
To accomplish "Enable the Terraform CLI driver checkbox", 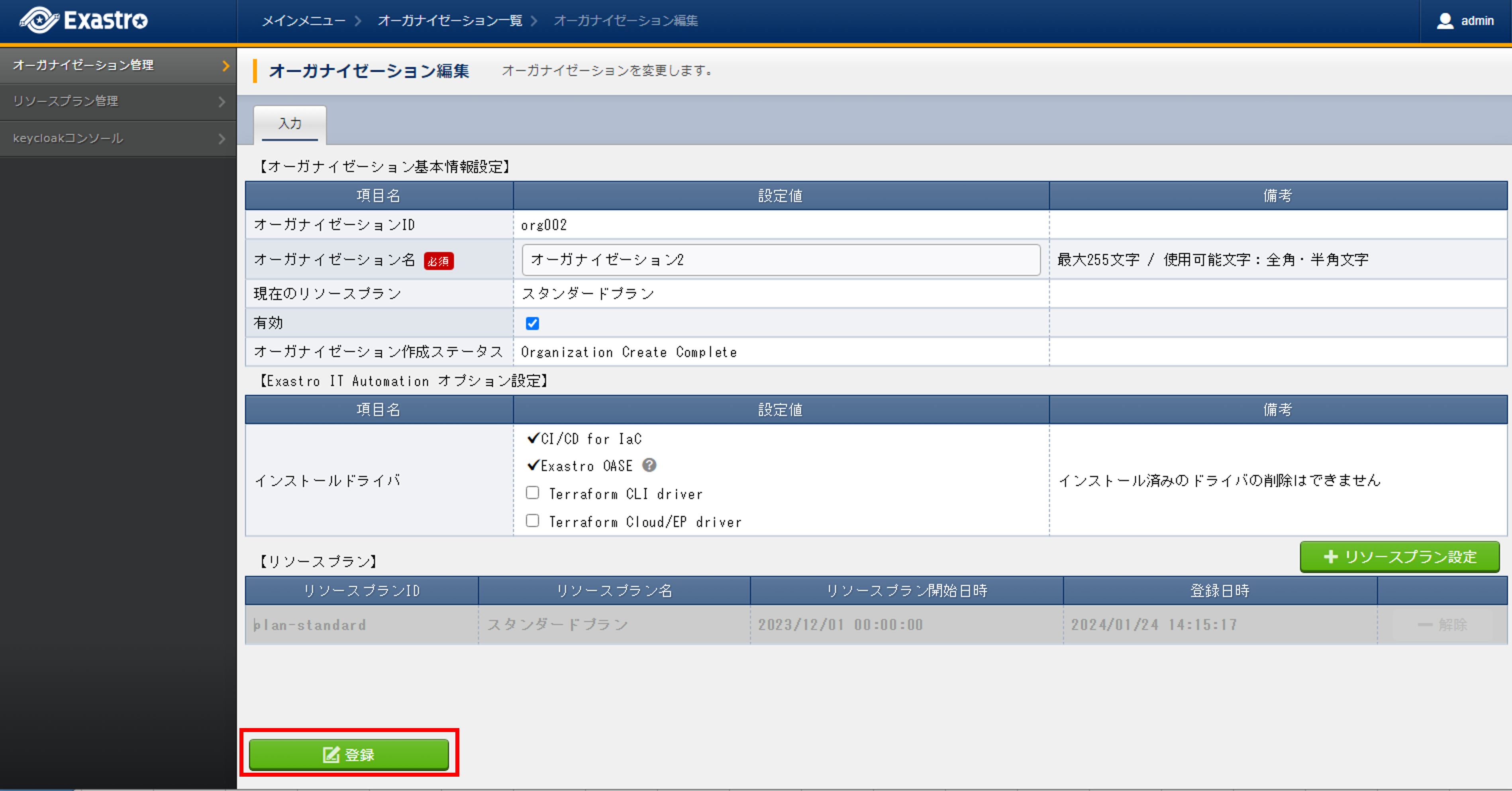I will tap(532, 493).
